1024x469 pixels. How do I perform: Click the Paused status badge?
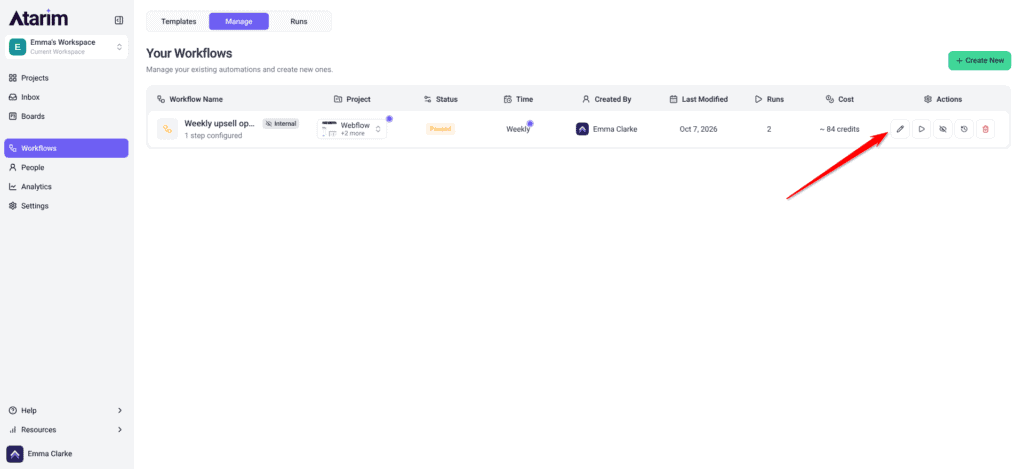pyautogui.click(x=440, y=129)
